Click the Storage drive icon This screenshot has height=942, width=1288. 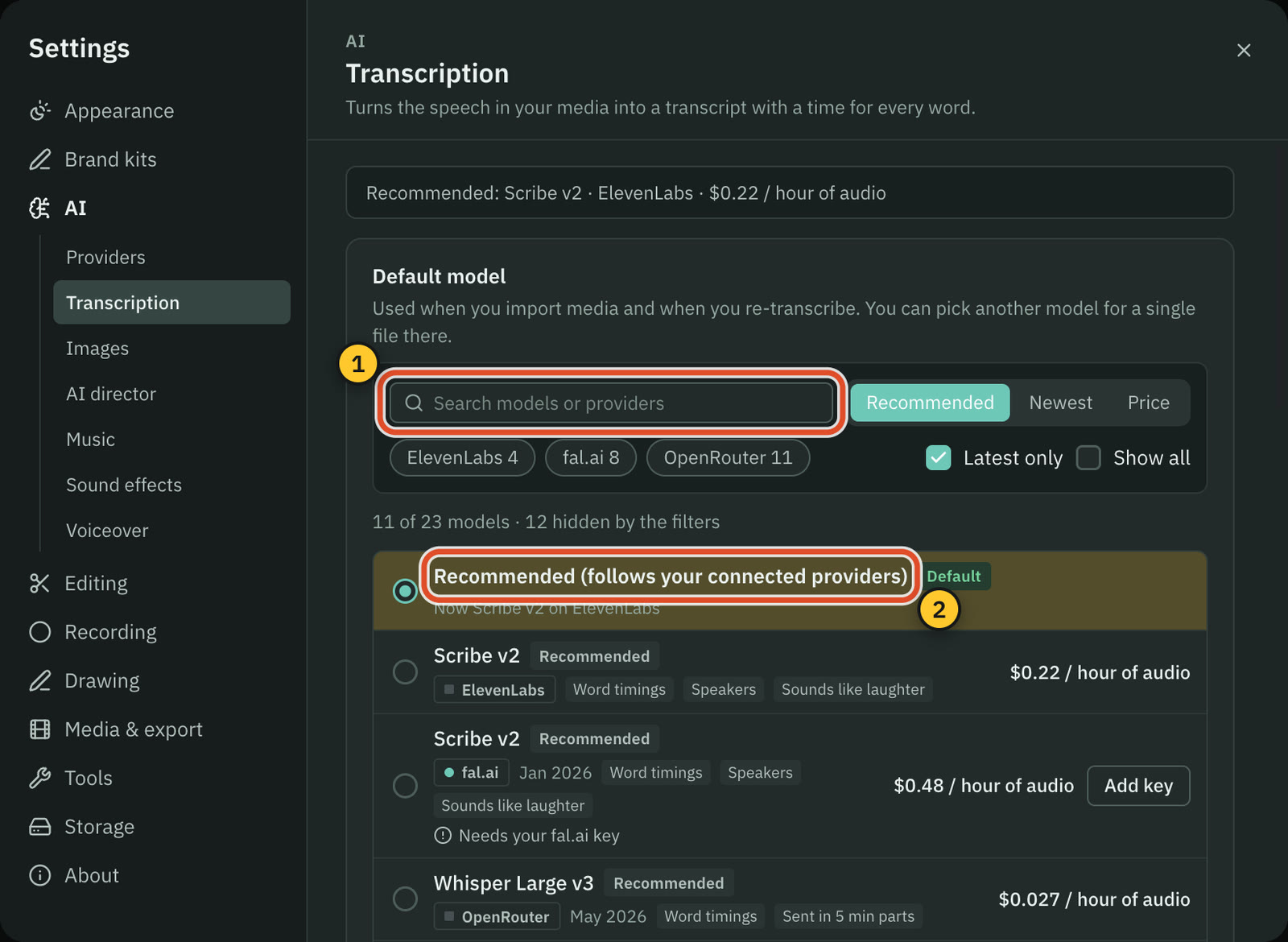coord(39,827)
